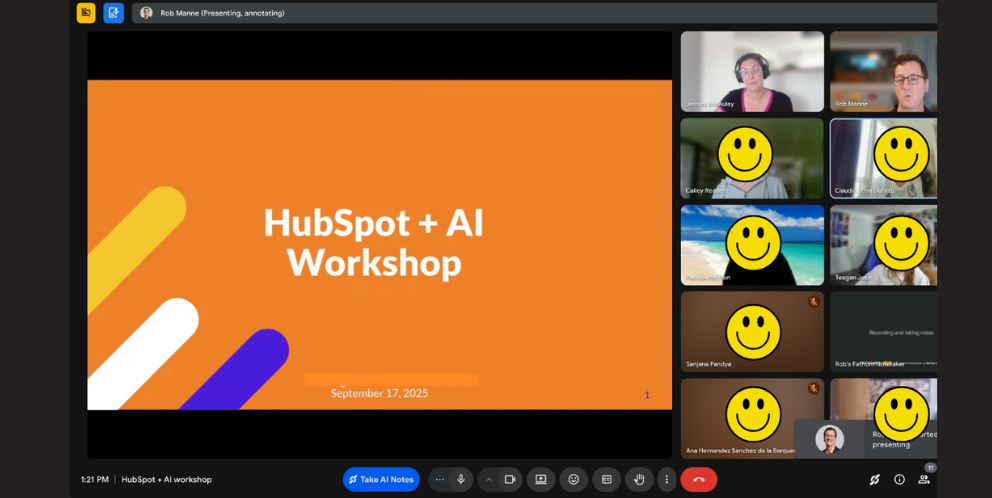The width and height of the screenshot is (992, 498).
Task: Show the participants people panel
Action: tap(924, 479)
